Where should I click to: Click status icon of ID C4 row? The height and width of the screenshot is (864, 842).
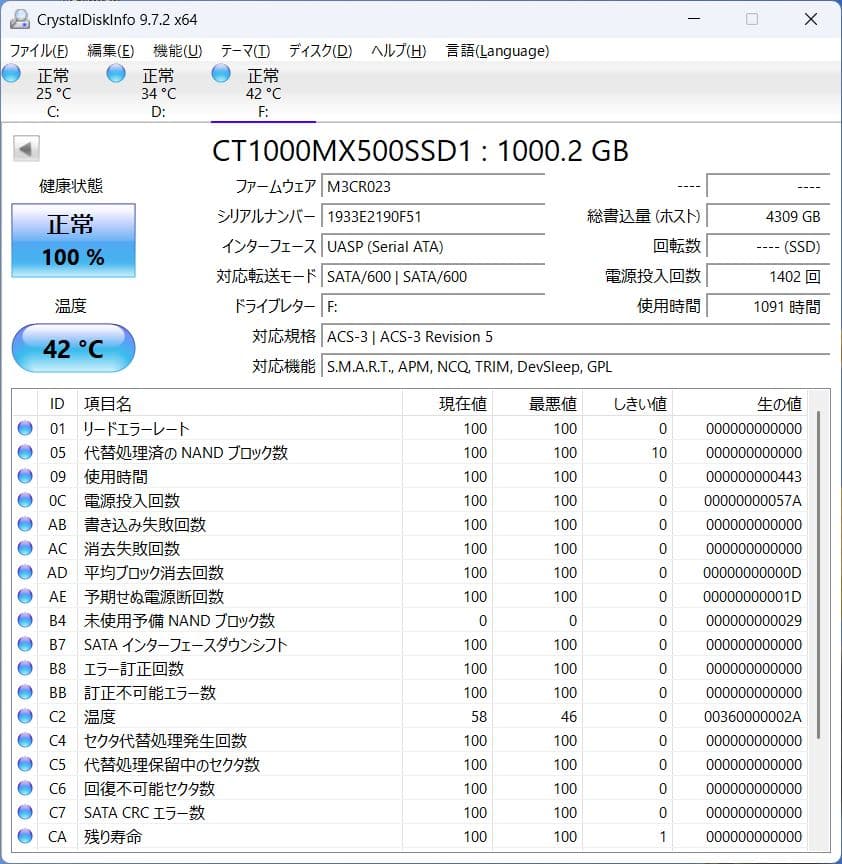[x=25, y=740]
